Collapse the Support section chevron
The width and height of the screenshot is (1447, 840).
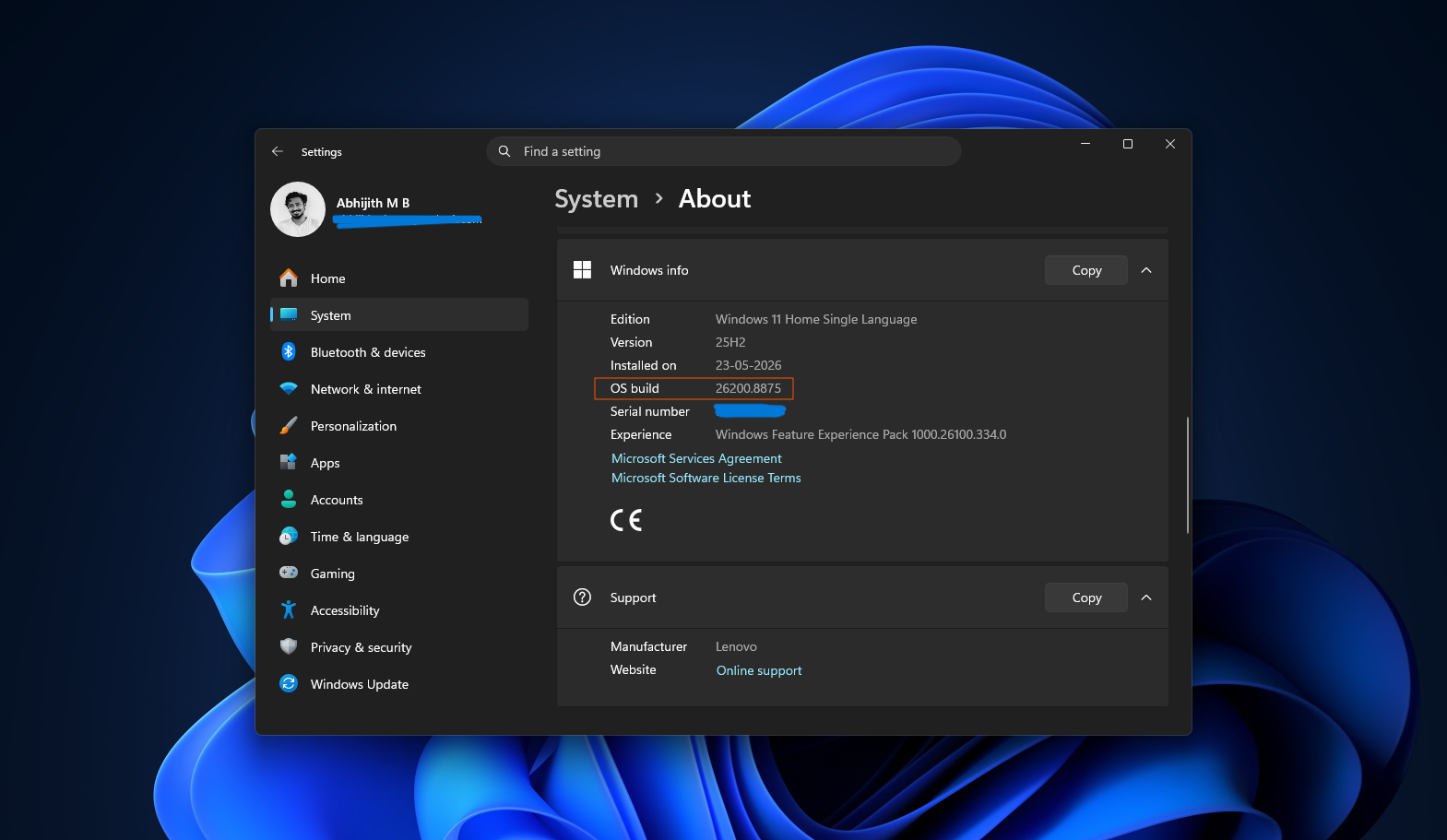point(1146,597)
